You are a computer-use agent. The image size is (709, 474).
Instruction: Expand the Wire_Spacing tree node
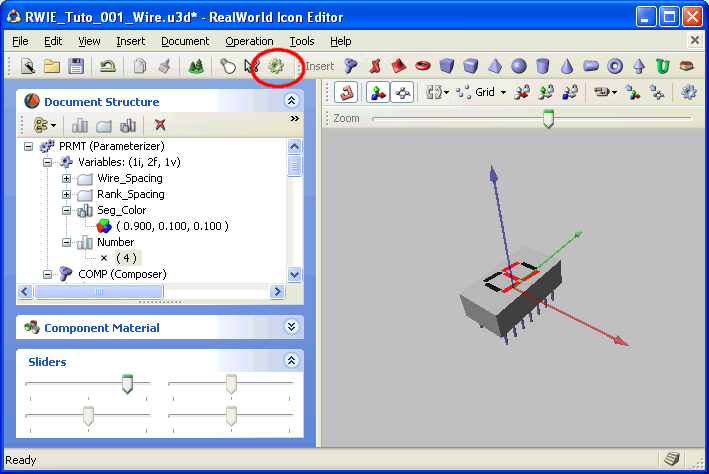tap(66, 178)
